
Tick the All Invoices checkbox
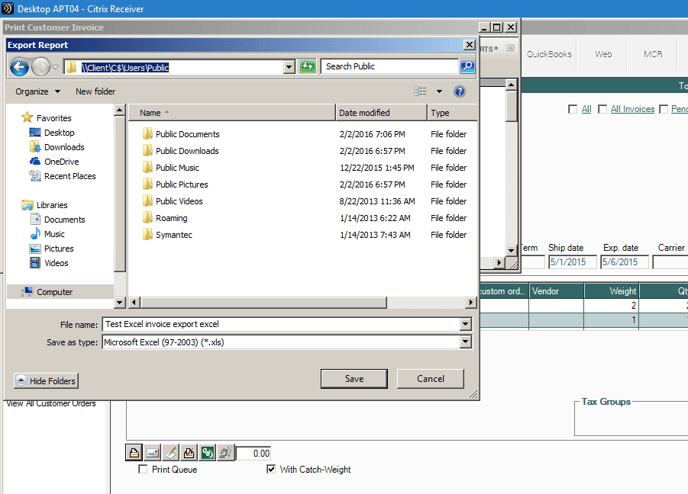point(603,109)
